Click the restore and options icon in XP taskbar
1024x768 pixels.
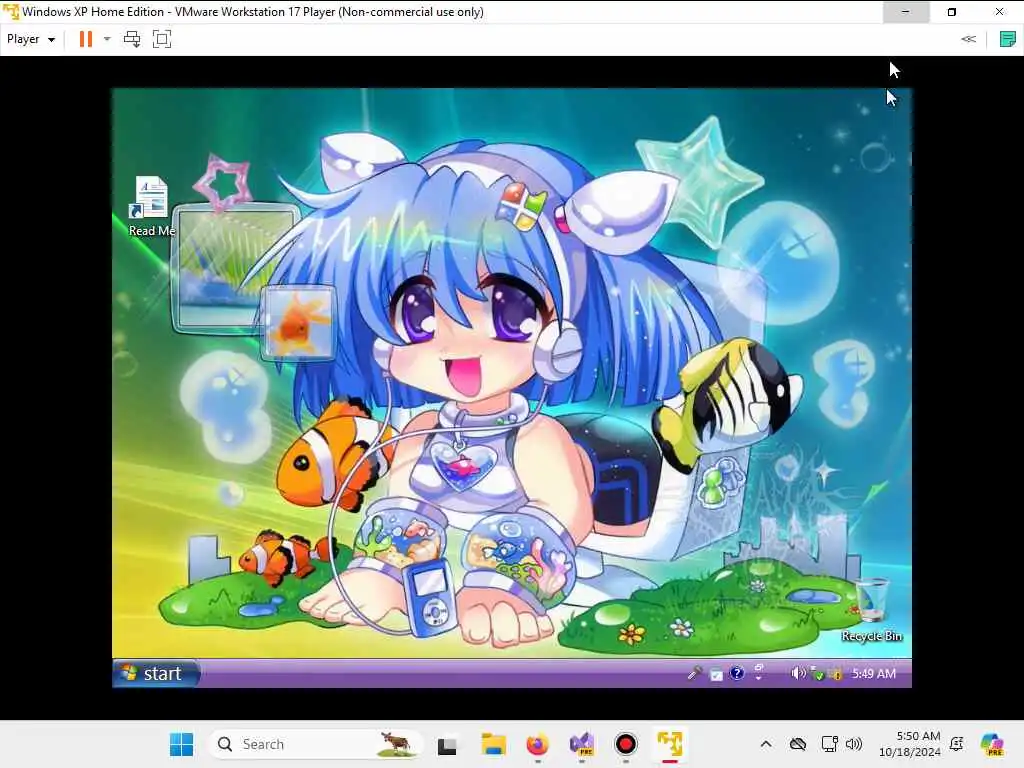tap(759, 673)
